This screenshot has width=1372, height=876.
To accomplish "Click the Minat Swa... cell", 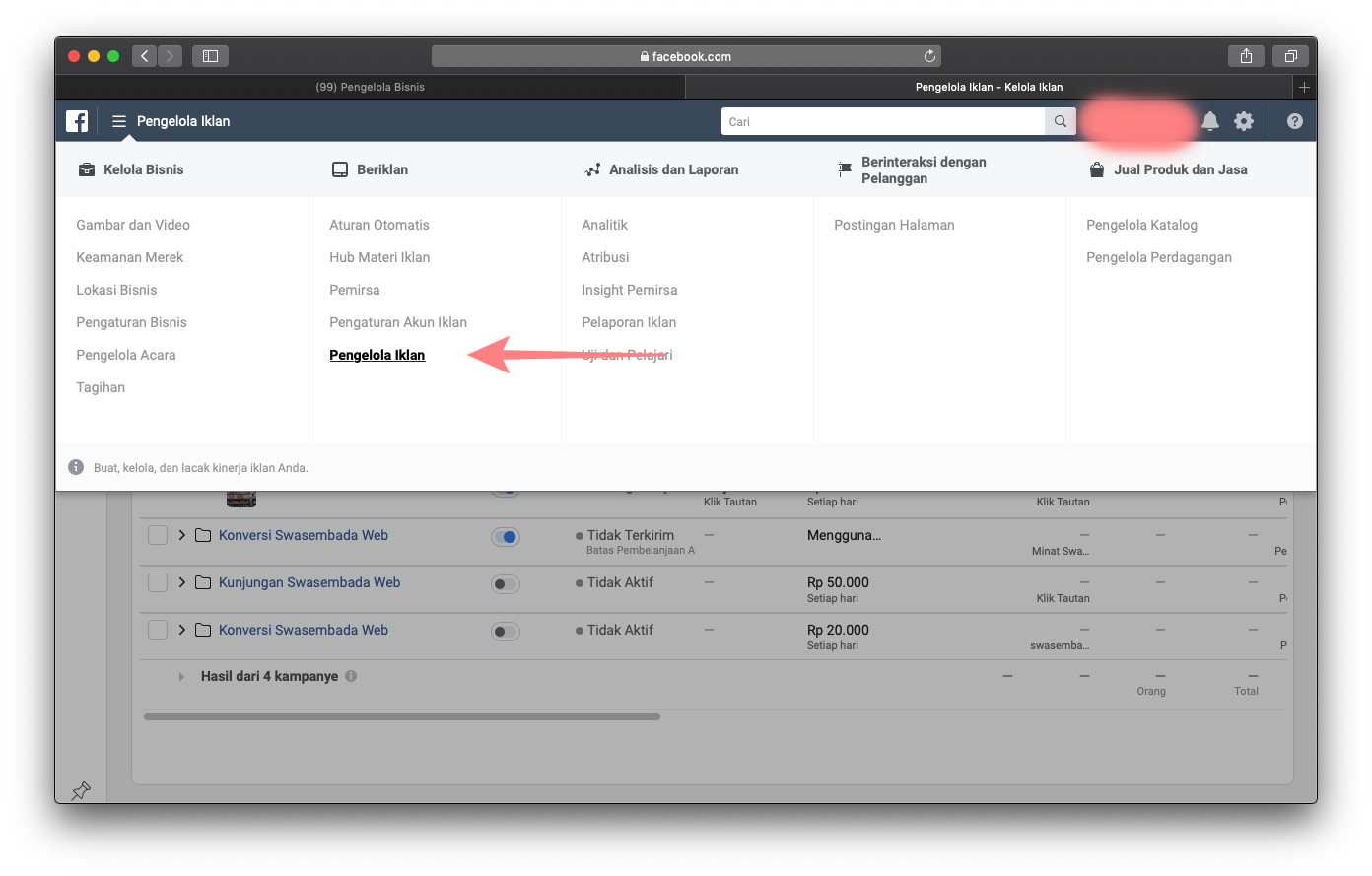I will pos(1061,551).
